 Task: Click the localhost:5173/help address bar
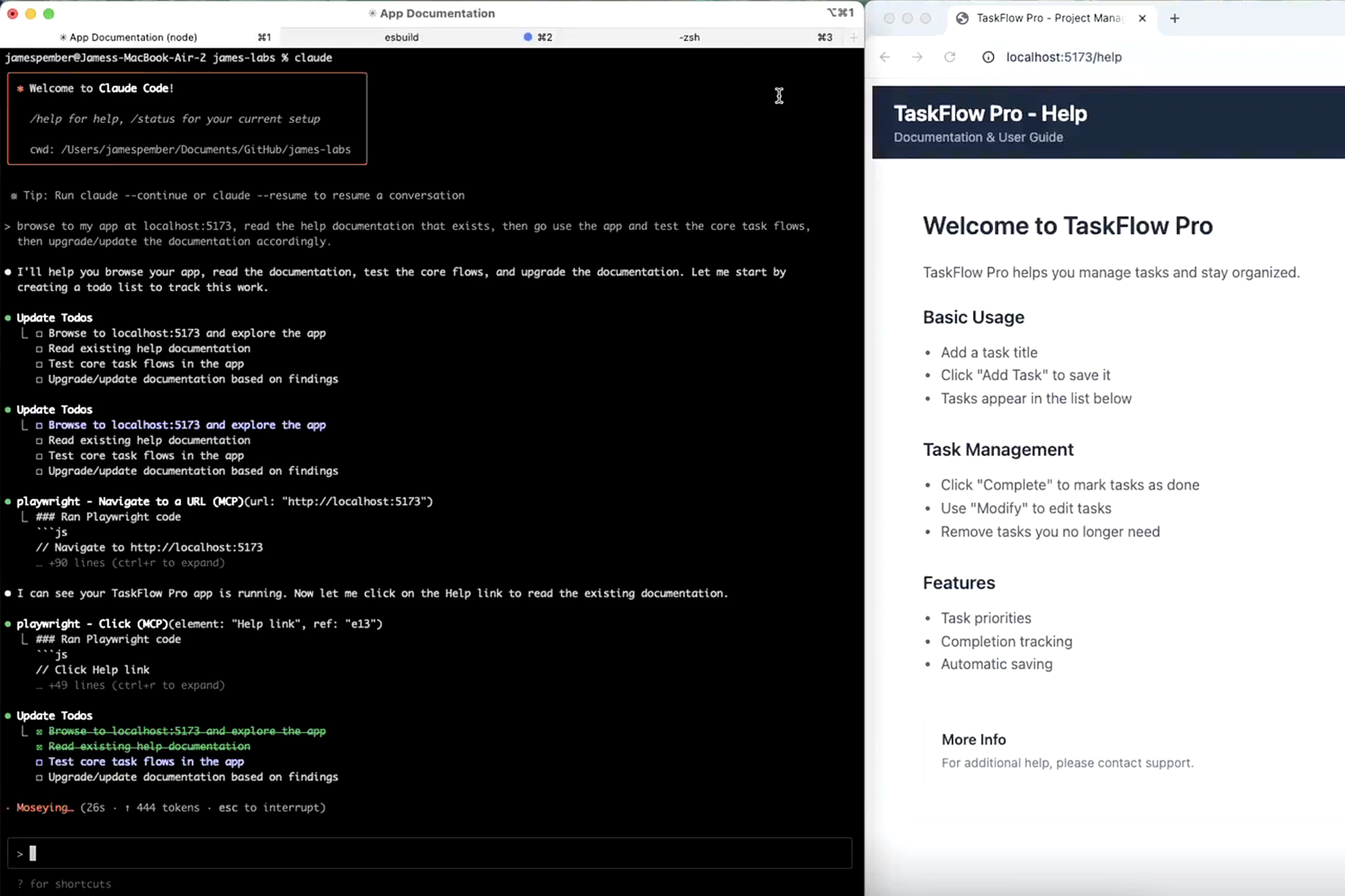(1063, 57)
